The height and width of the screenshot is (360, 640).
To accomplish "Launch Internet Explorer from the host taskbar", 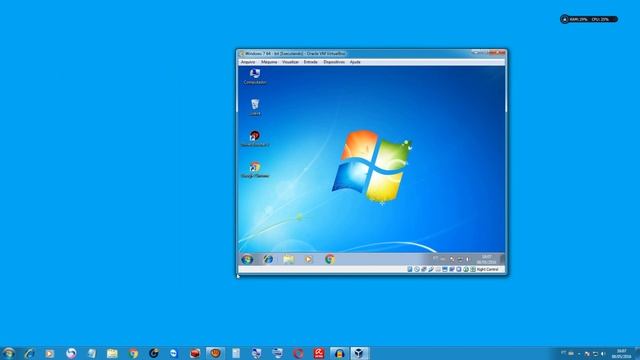I will pyautogui.click(x=29, y=353).
